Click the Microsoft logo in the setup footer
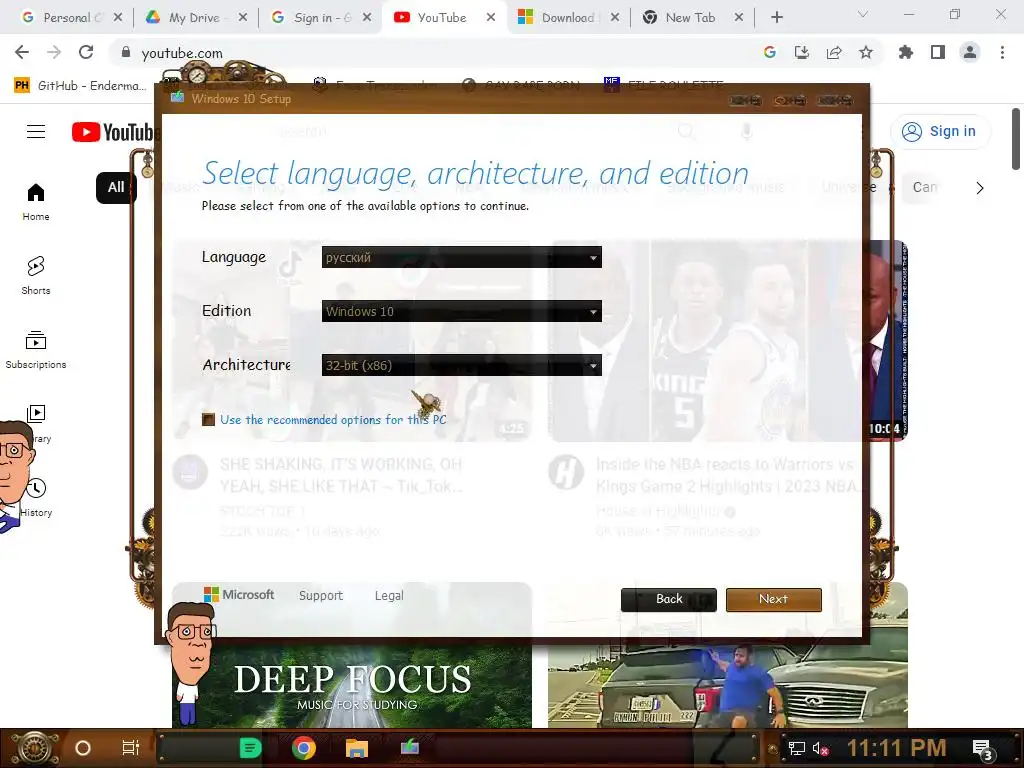1024x768 pixels. click(239, 595)
